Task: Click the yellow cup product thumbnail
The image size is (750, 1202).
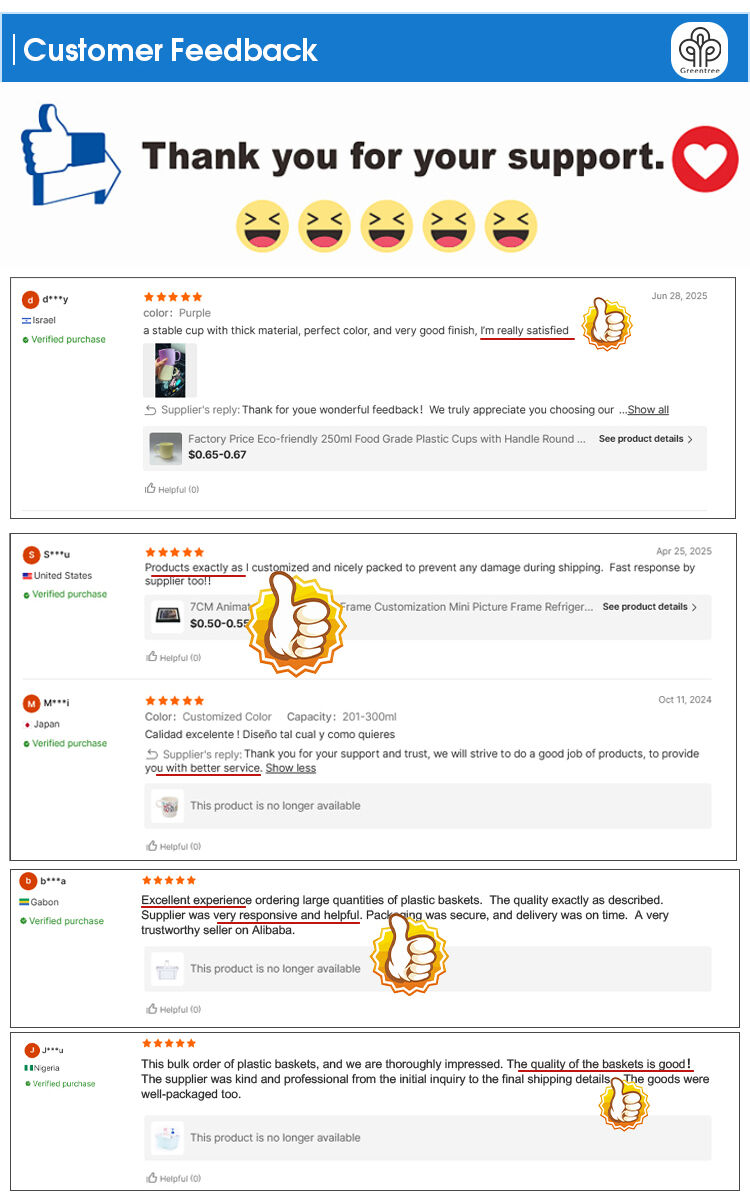Action: click(x=166, y=447)
